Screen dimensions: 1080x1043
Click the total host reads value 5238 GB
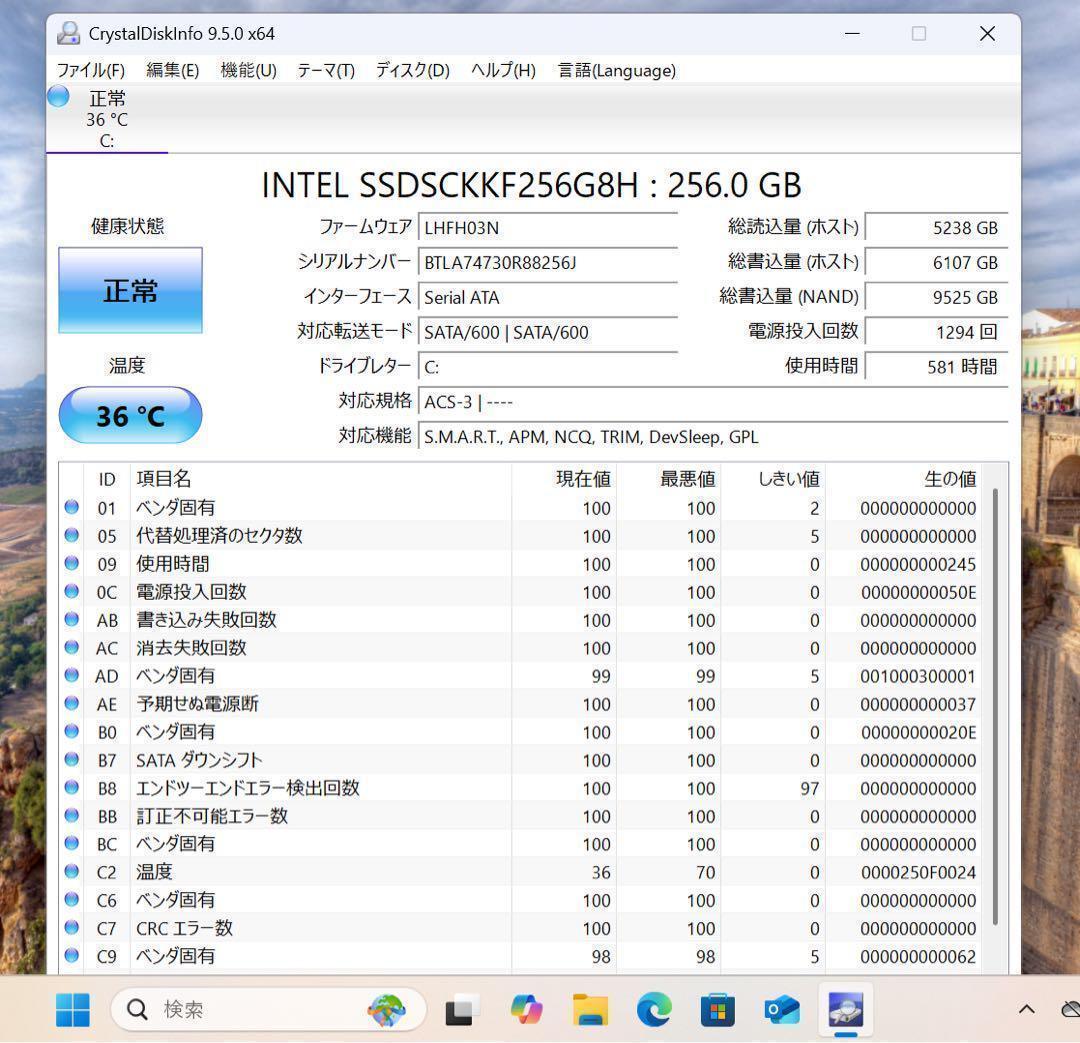click(937, 228)
